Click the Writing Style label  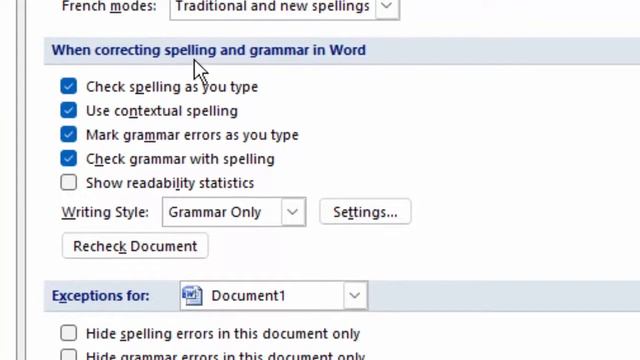(105, 212)
